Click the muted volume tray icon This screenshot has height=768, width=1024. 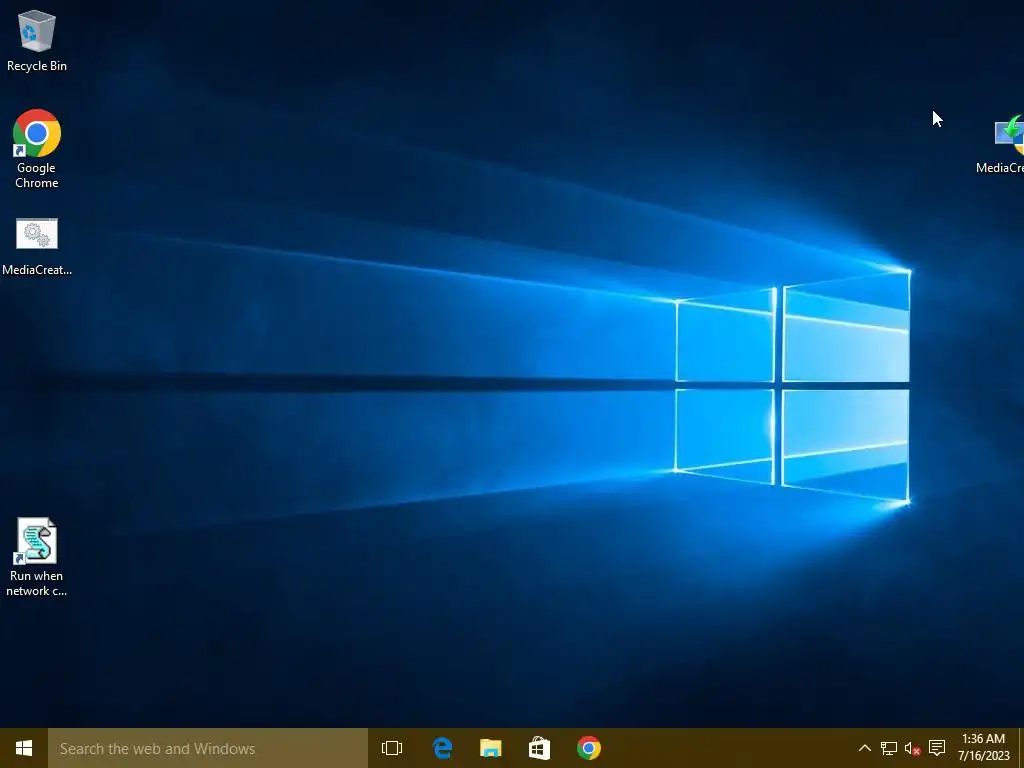[912, 748]
